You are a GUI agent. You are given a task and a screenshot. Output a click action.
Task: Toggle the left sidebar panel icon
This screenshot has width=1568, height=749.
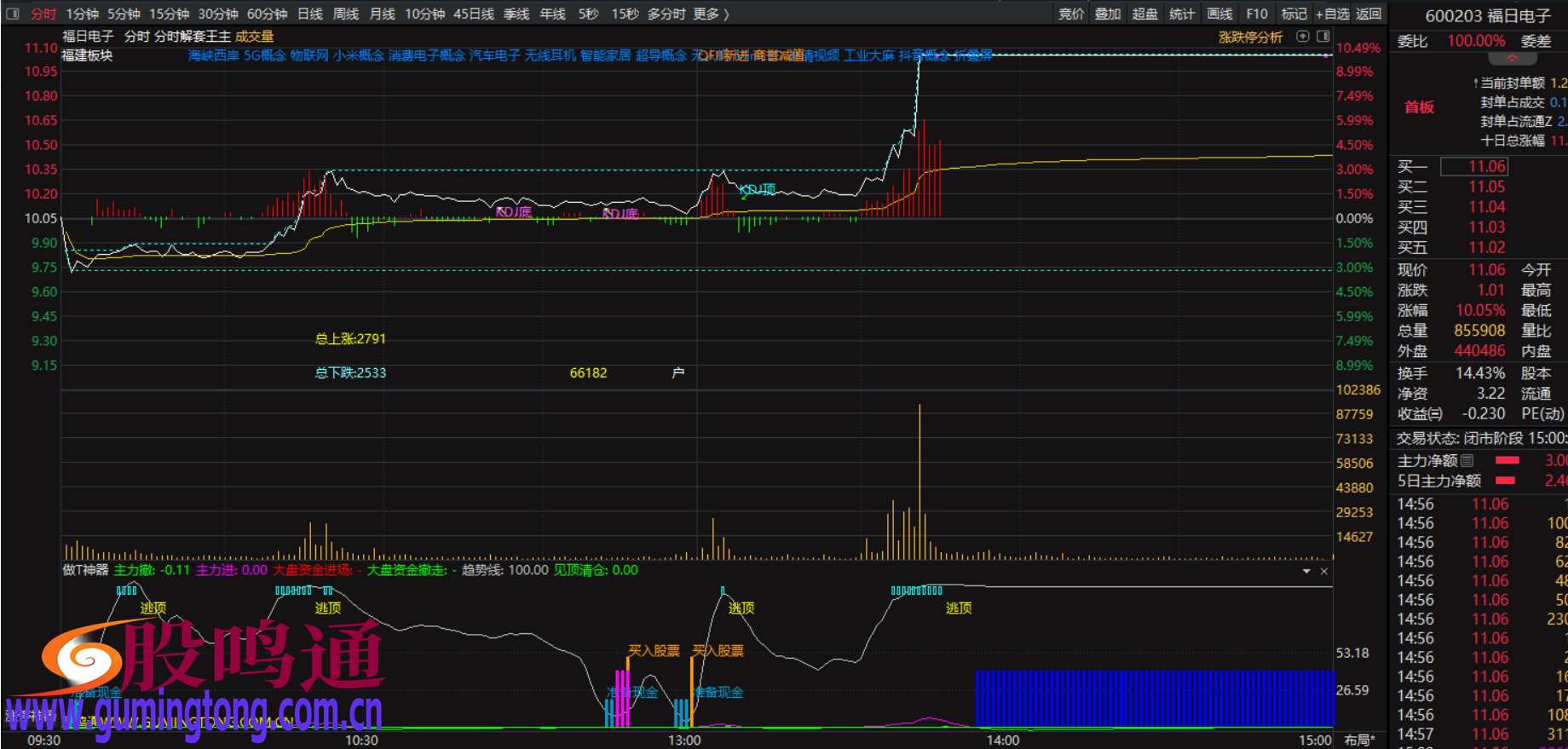coord(13,14)
